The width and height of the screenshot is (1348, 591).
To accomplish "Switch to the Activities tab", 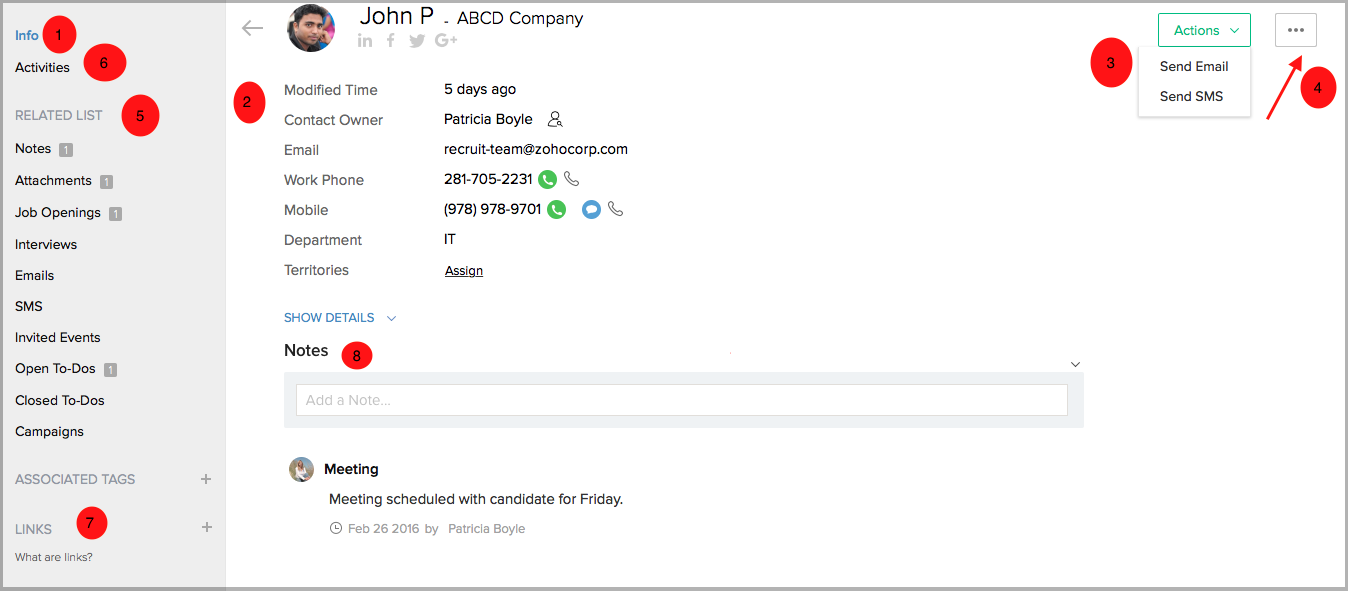I will (x=42, y=68).
